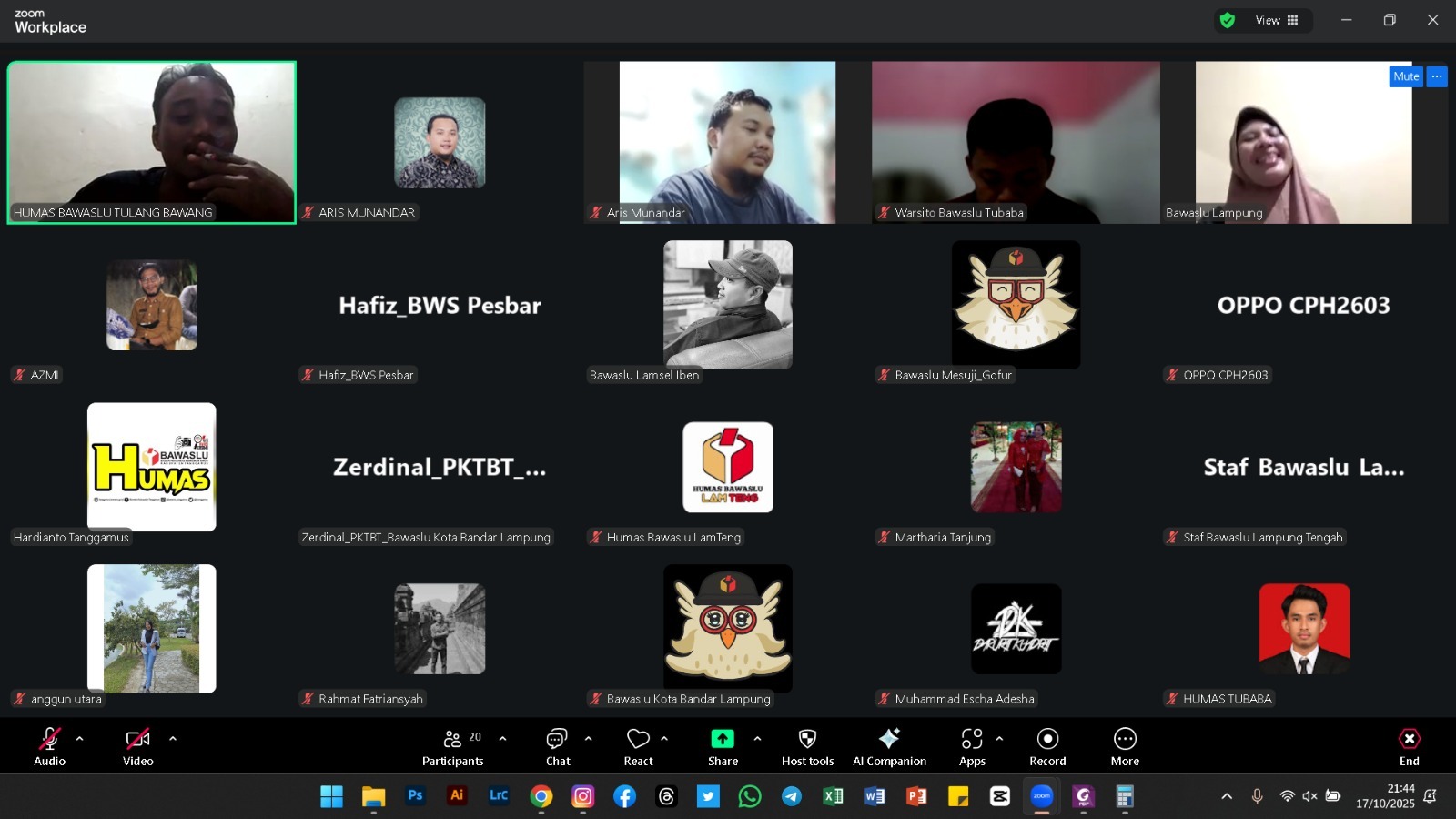Screen dimensions: 1456x819
Task: Open the Participants list
Action: point(453,746)
